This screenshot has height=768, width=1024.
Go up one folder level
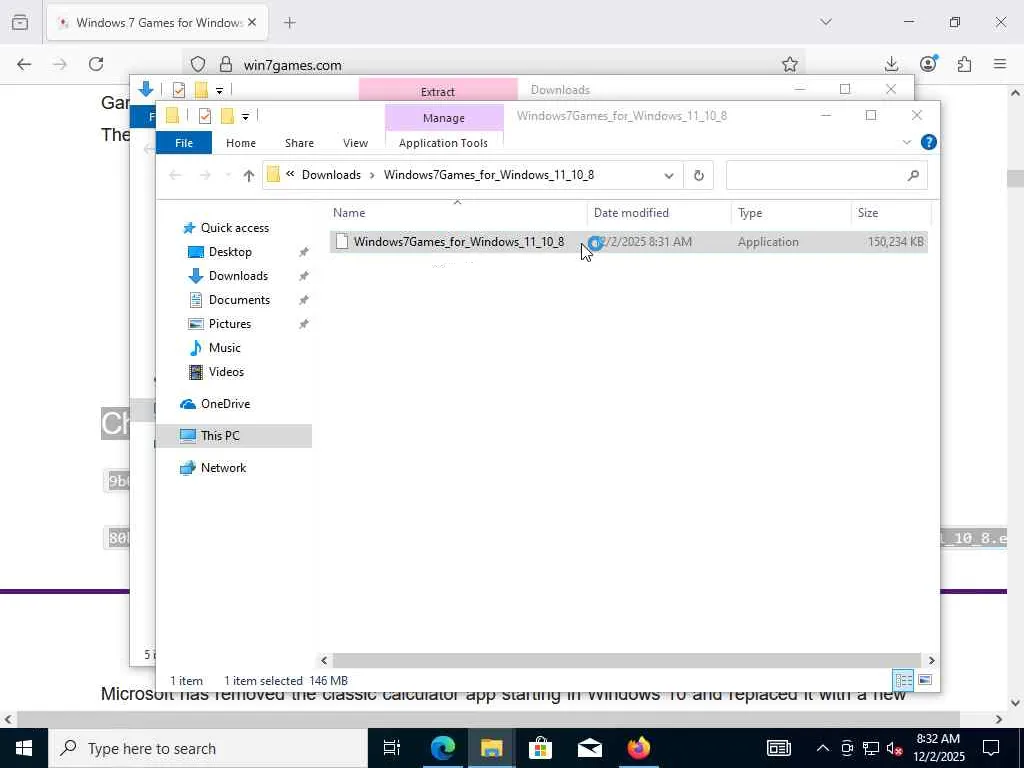(x=248, y=175)
